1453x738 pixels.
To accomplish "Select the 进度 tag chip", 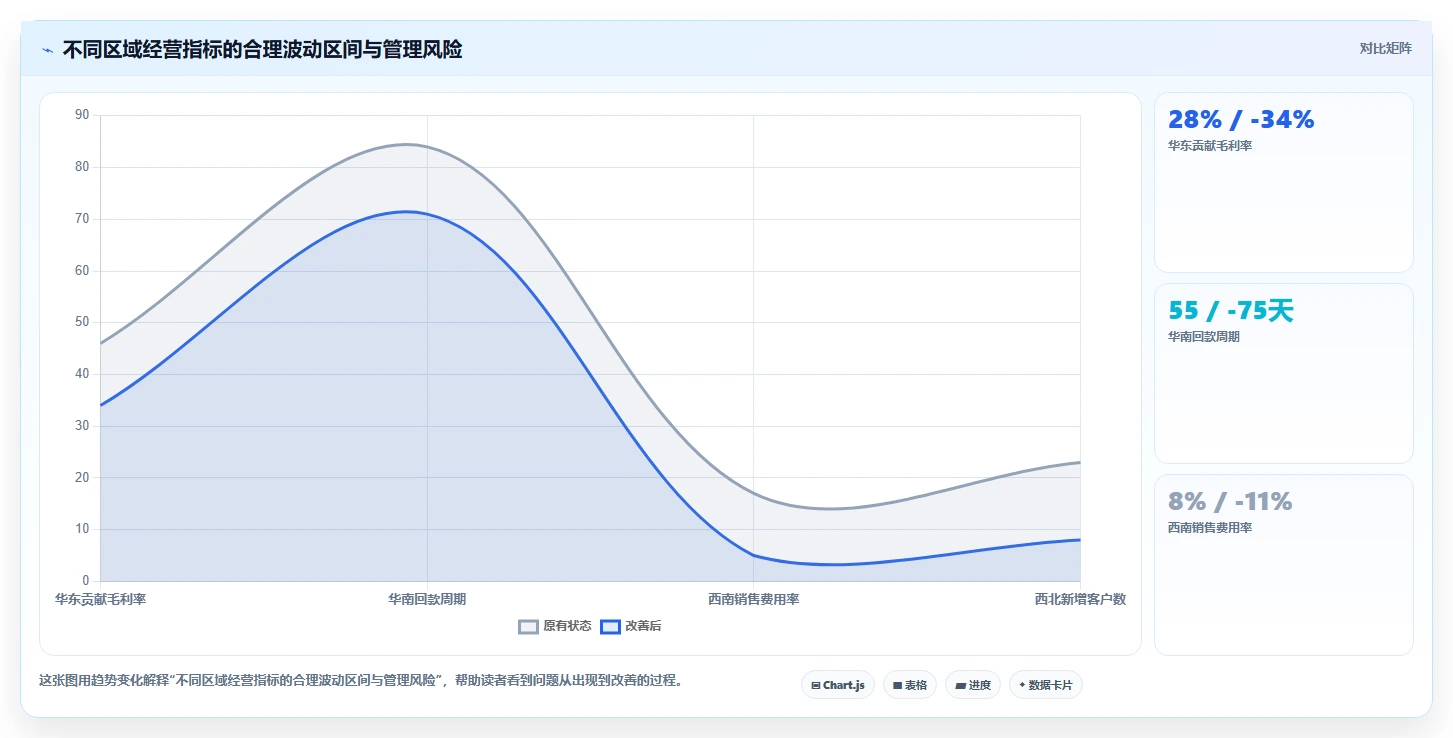I will [973, 685].
